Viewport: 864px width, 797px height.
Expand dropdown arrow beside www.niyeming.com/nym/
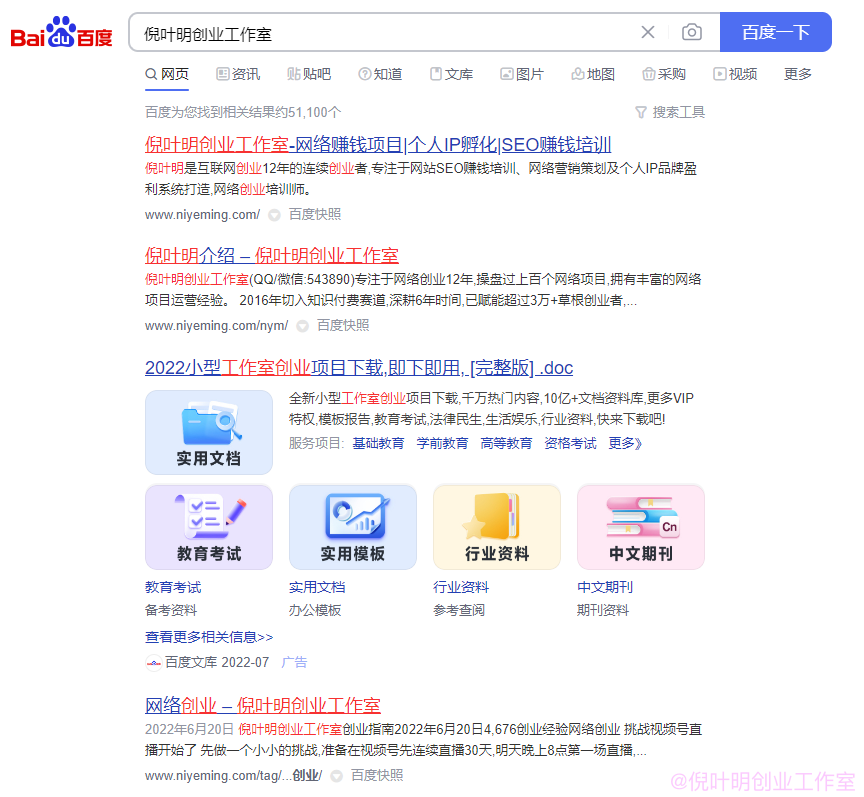303,327
